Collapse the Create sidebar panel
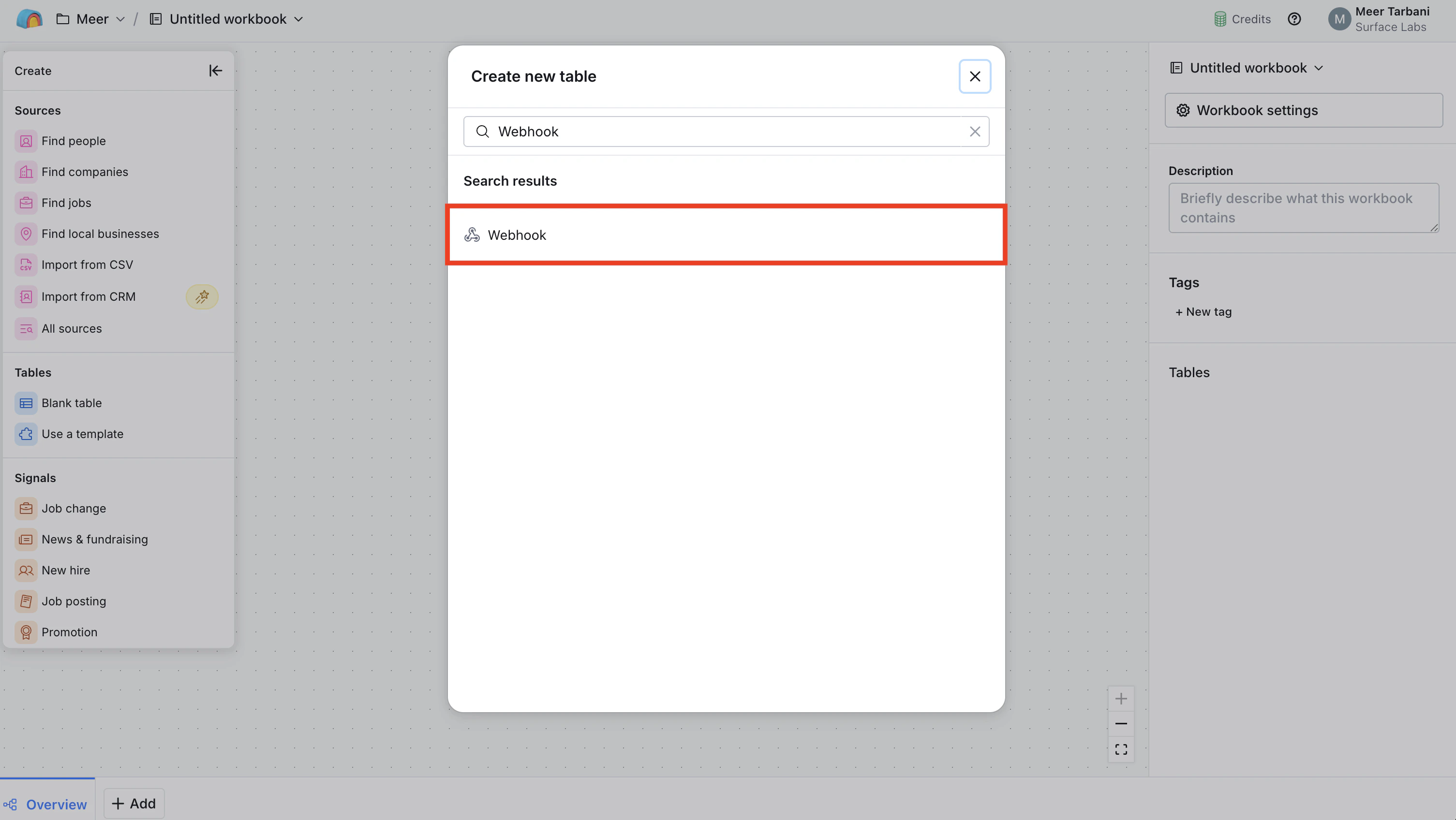Viewport: 1456px width, 820px height. click(x=215, y=71)
